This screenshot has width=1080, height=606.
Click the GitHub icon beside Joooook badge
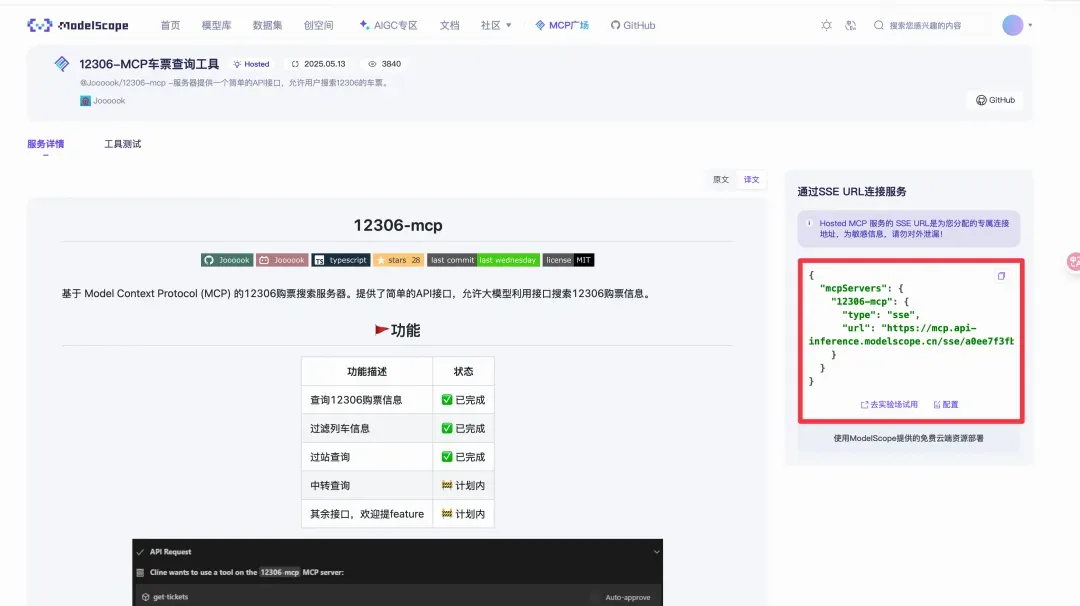206,260
